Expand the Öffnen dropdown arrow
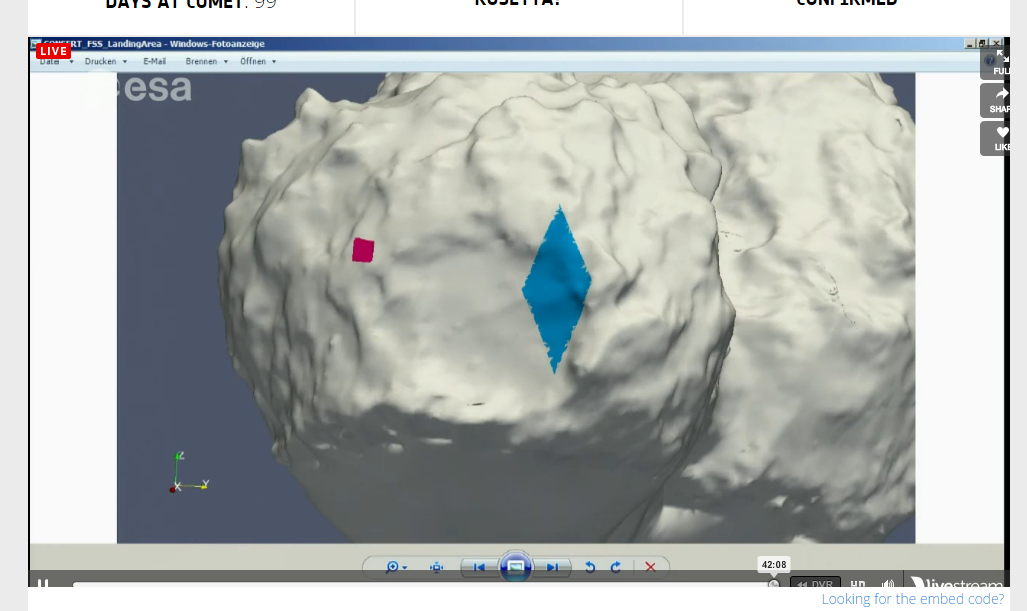This screenshot has height=611, width=1027. pos(274,62)
